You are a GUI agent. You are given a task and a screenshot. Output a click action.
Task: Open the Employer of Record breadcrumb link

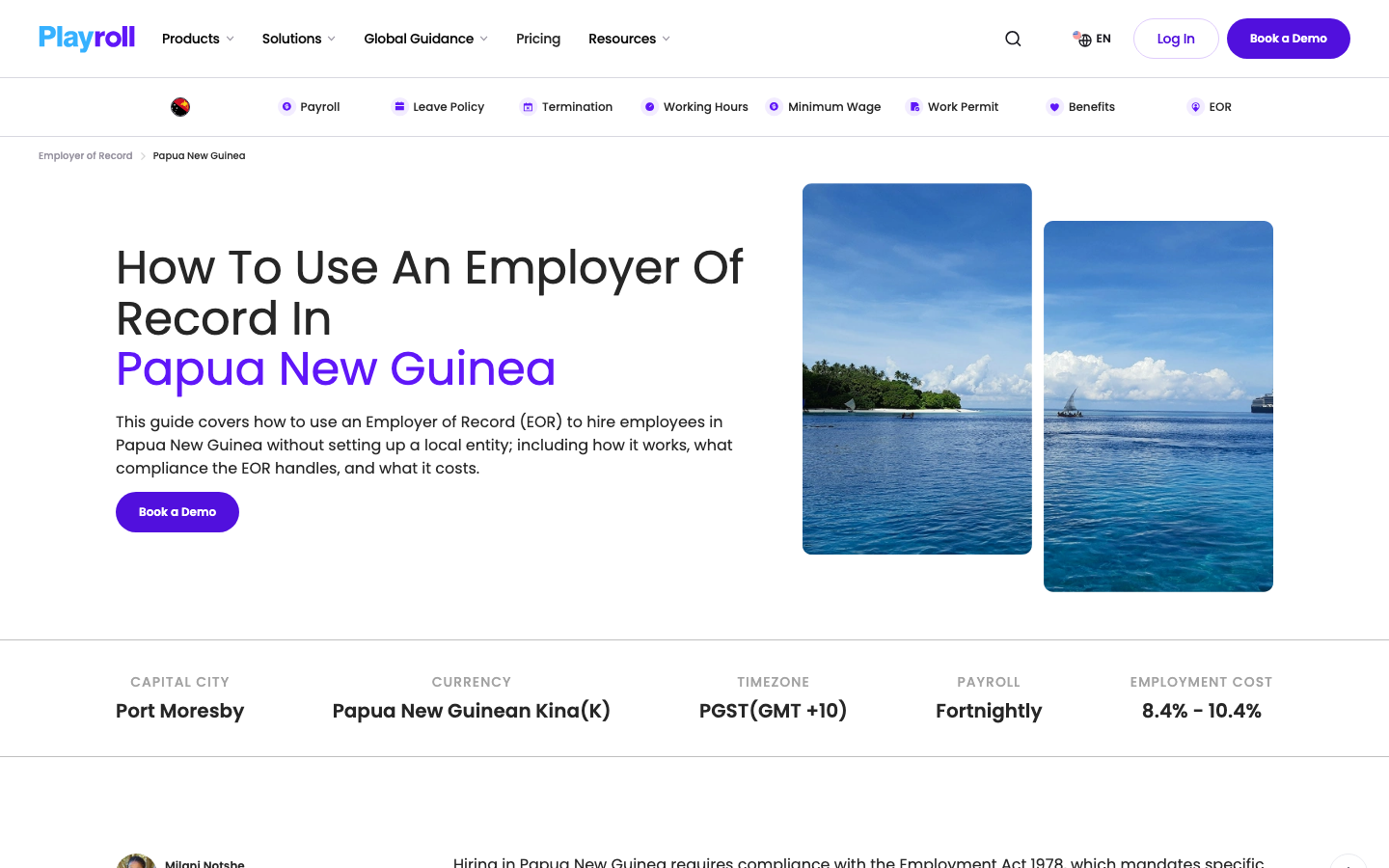coord(86,155)
